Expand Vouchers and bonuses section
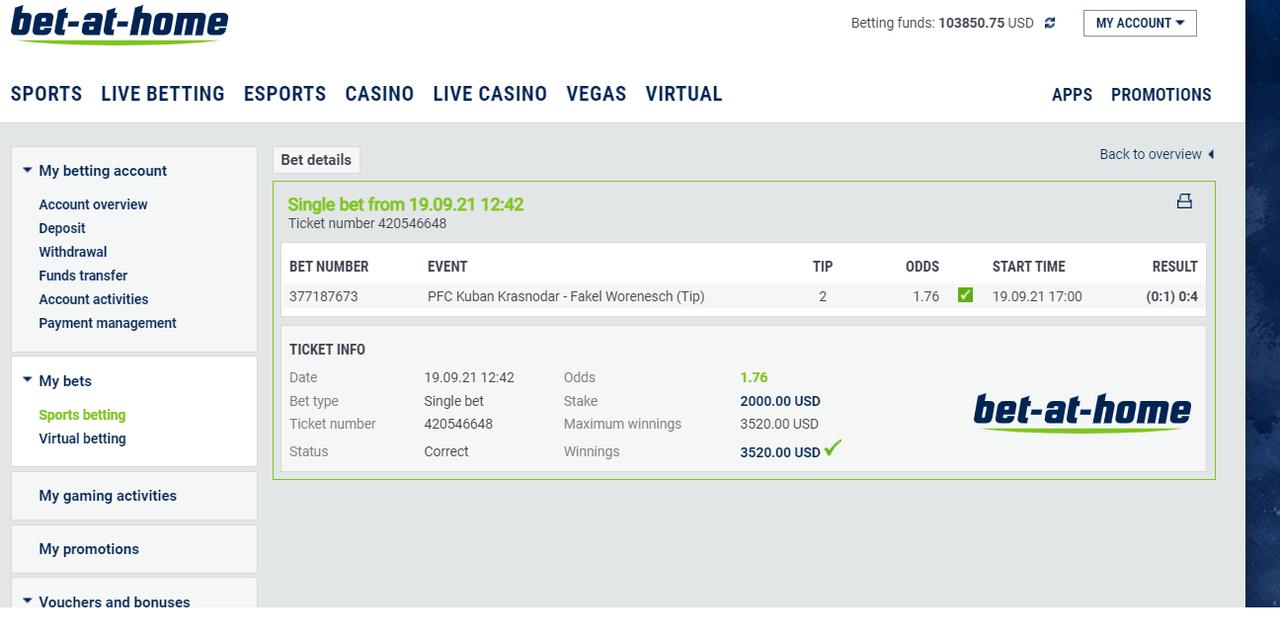Viewport: 1280px width, 640px height. click(27, 601)
